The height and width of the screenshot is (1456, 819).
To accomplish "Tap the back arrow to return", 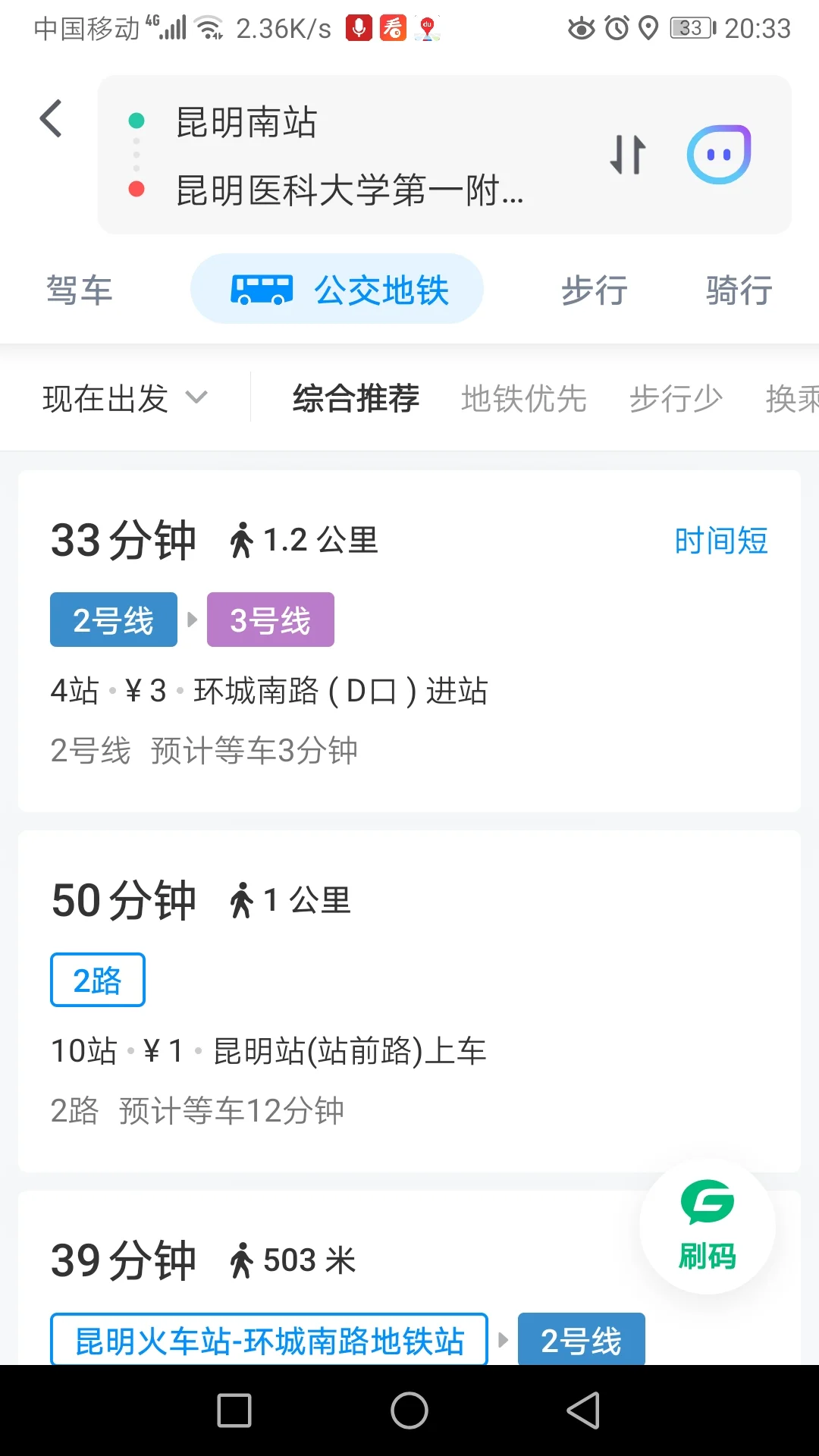I will (x=50, y=118).
